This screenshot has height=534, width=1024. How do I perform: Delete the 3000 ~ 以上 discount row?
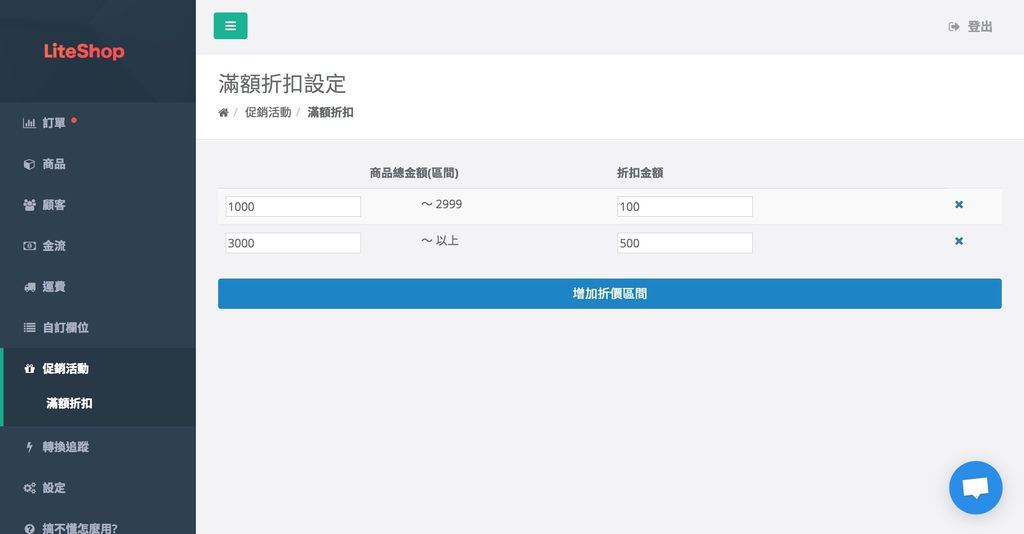point(959,241)
